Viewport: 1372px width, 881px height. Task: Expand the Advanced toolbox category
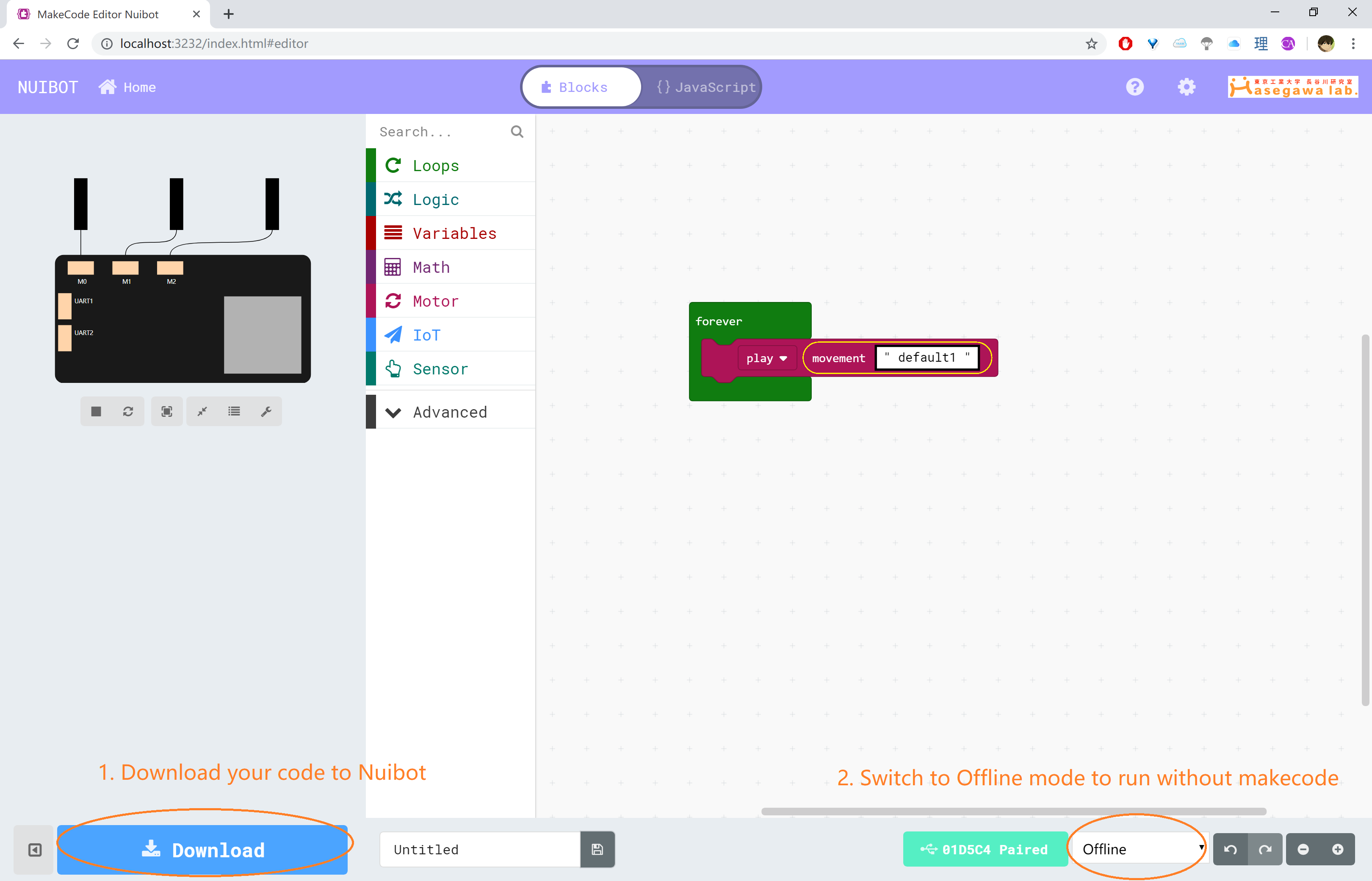tap(450, 412)
